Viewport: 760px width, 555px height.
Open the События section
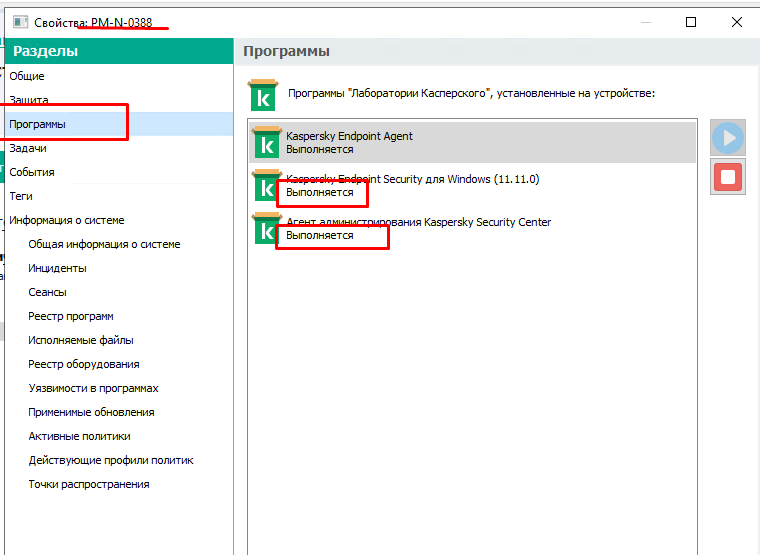coord(32,172)
